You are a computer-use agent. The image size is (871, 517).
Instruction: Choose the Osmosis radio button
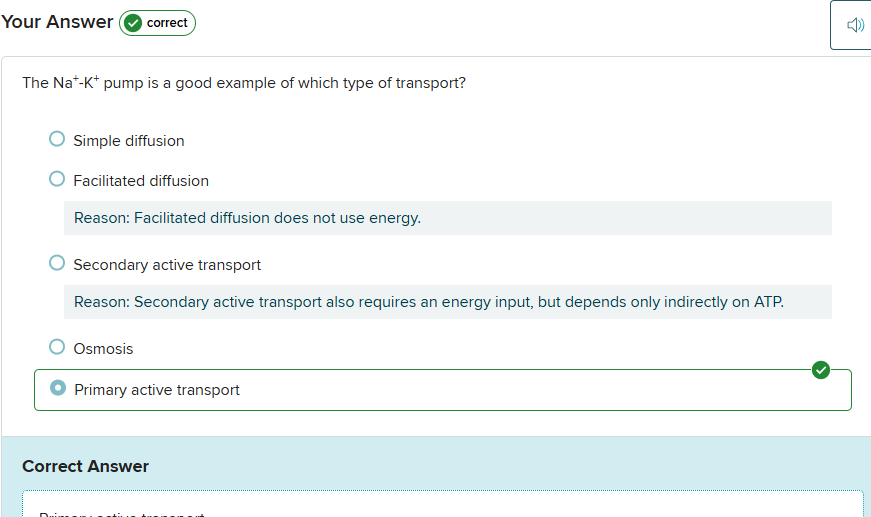pos(57,347)
